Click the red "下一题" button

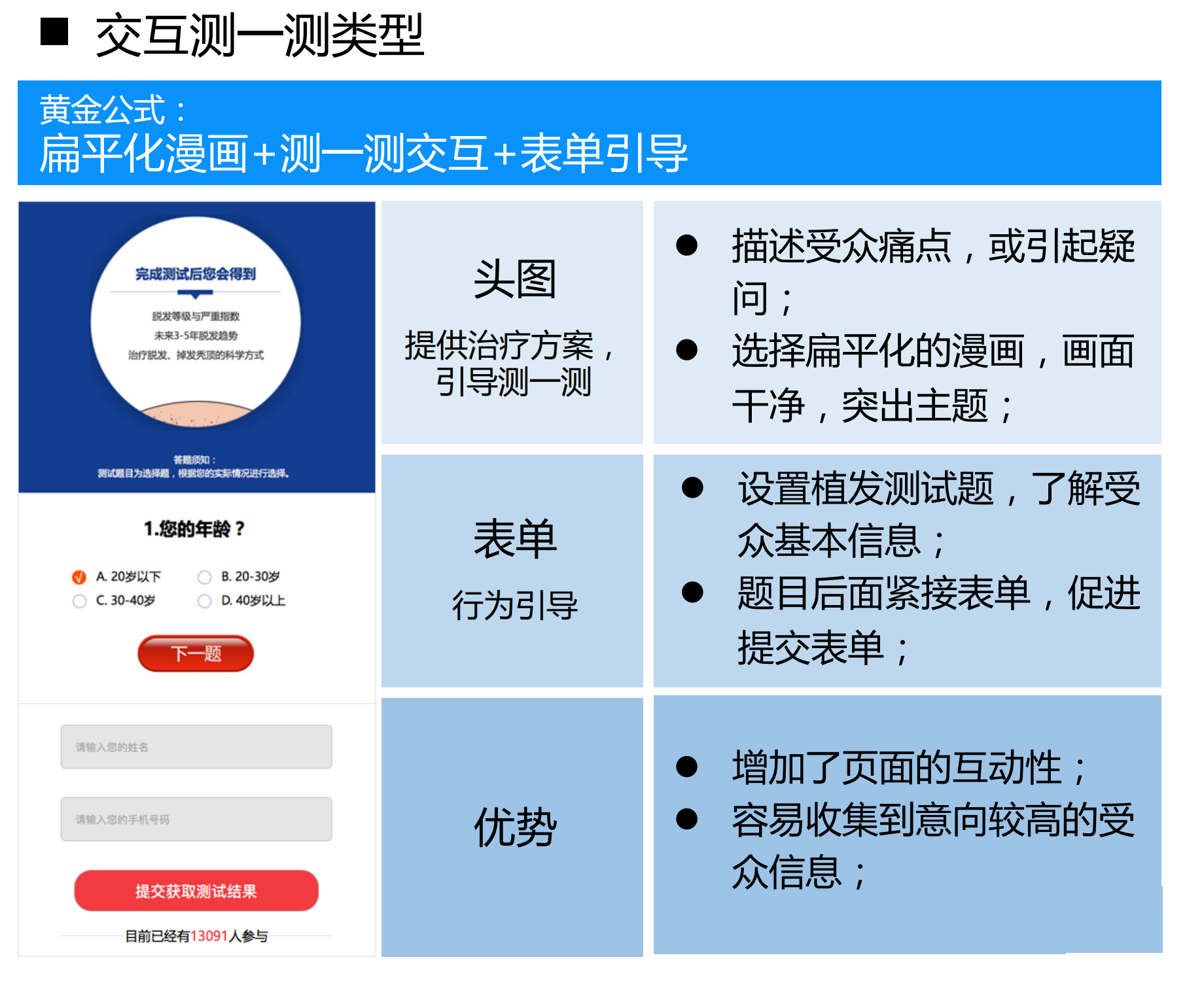[x=195, y=653]
